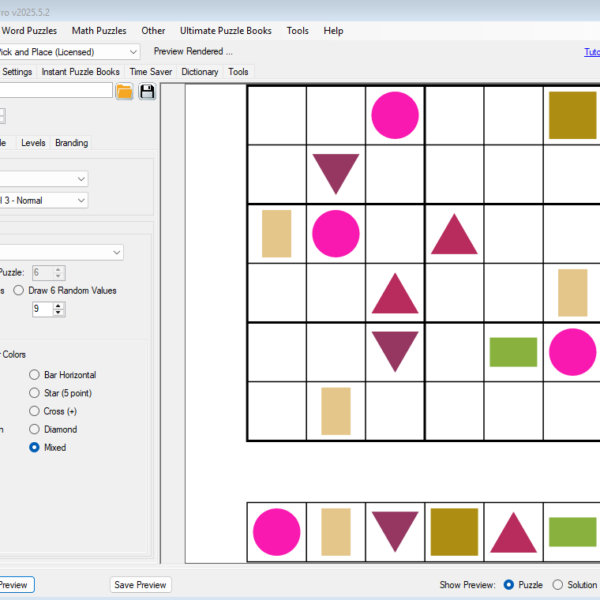The width and height of the screenshot is (600, 600).
Task: Open the top Tools menu
Action: tap(298, 31)
